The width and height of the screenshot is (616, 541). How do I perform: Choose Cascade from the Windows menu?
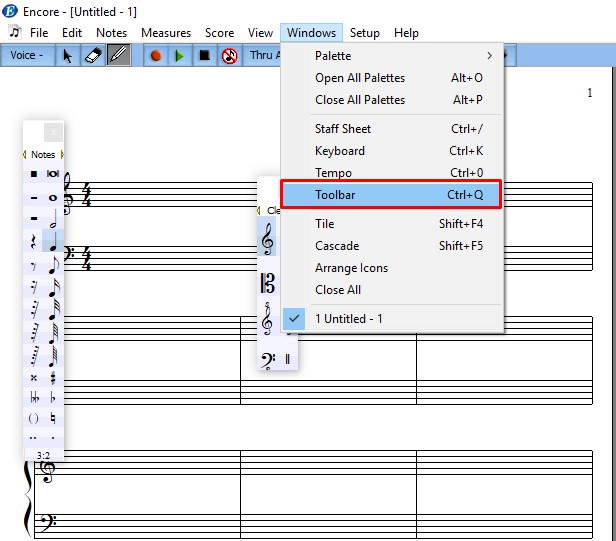point(392,246)
